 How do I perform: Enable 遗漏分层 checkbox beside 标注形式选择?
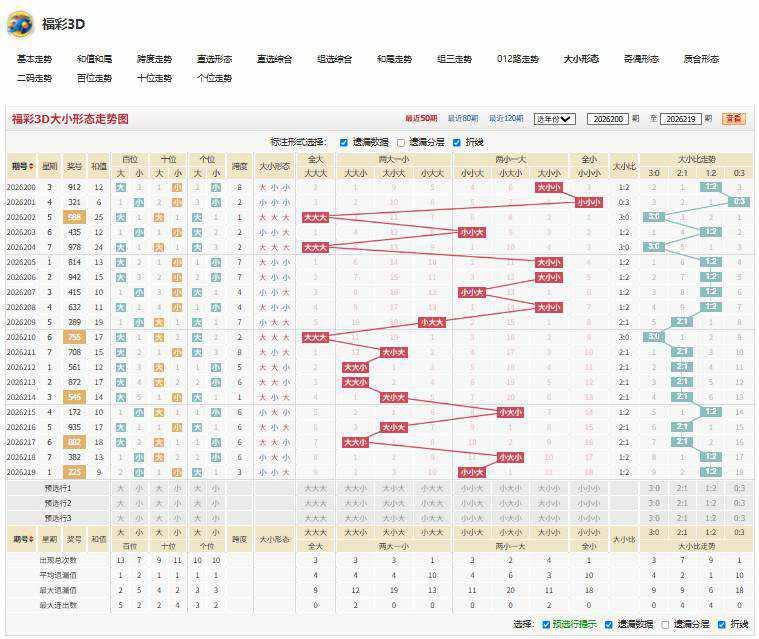[401, 142]
